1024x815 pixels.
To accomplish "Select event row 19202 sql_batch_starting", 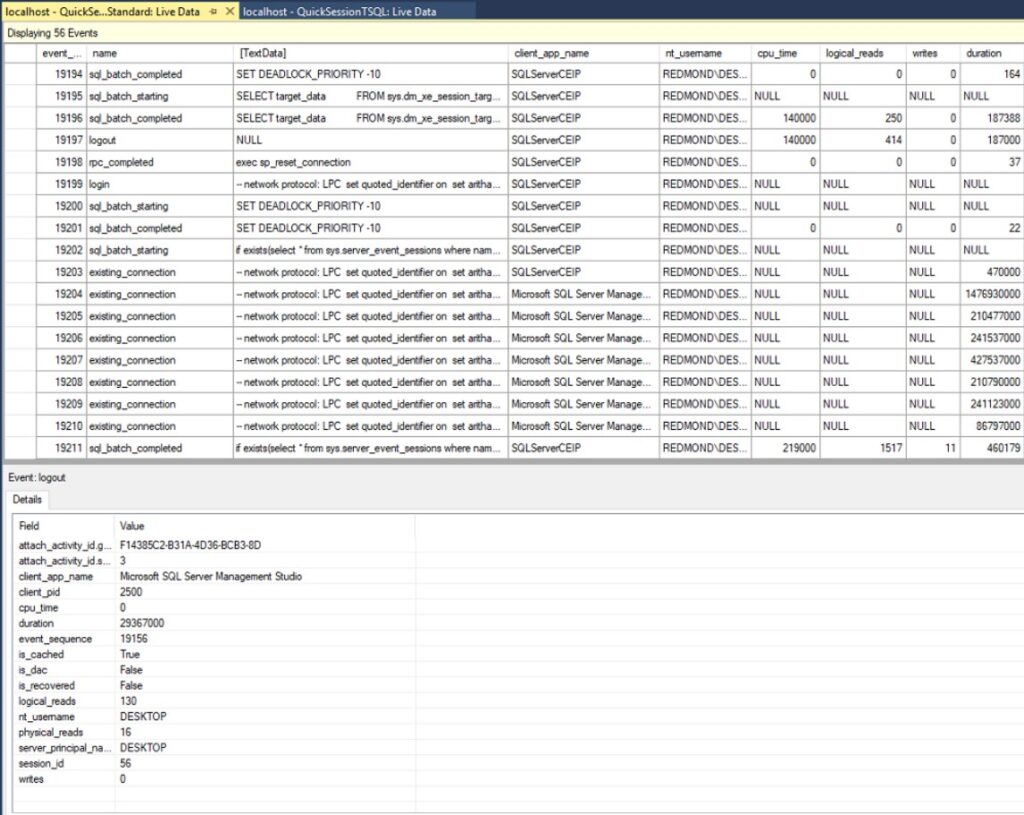I will [x=514, y=250].
